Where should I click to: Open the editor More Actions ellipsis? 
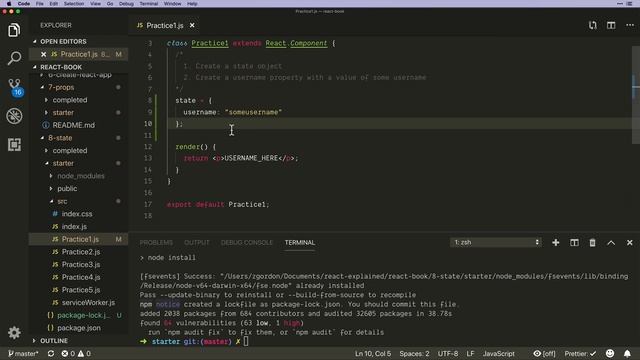(x=630, y=25)
